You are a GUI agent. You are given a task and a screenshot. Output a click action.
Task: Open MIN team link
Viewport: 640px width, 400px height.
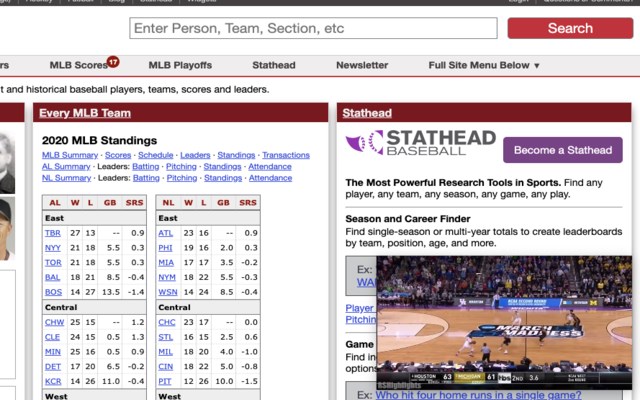[53, 352]
